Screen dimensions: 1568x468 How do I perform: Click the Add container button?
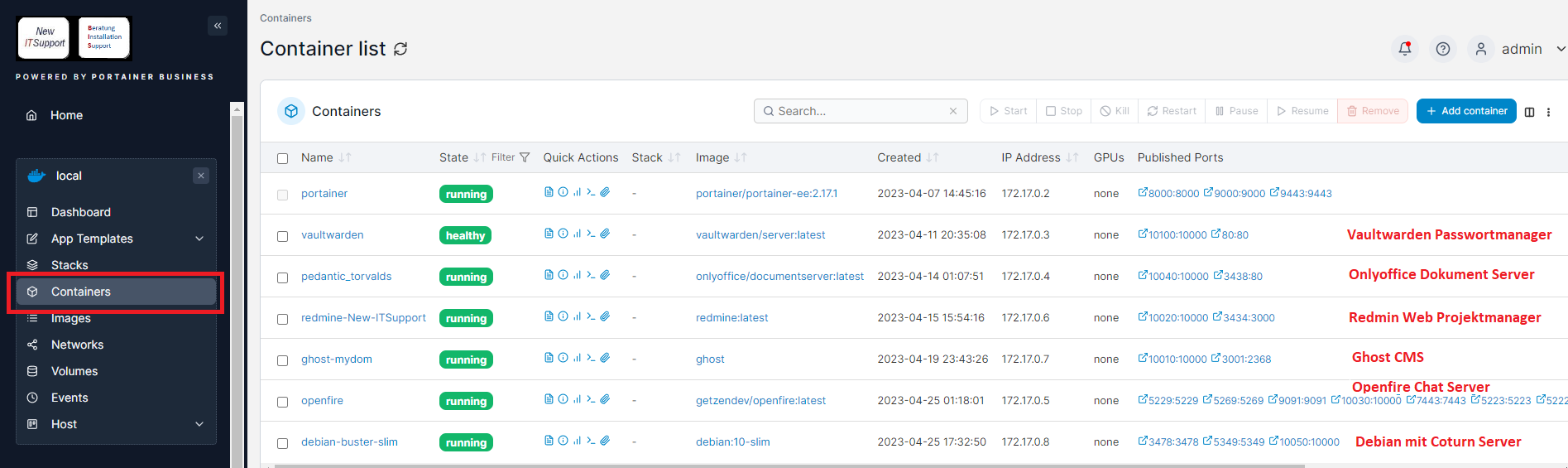coord(1465,111)
